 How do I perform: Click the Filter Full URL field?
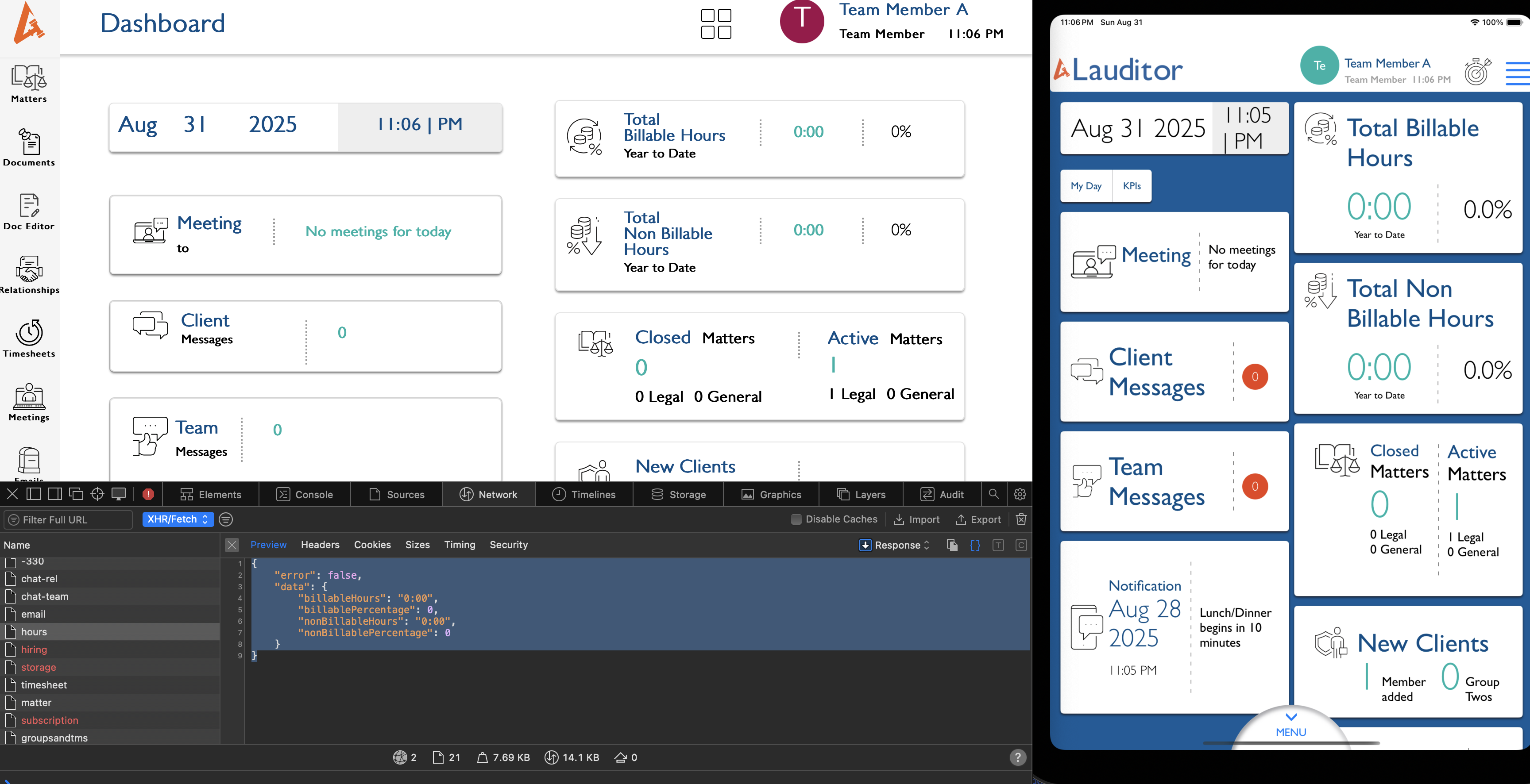click(x=68, y=519)
